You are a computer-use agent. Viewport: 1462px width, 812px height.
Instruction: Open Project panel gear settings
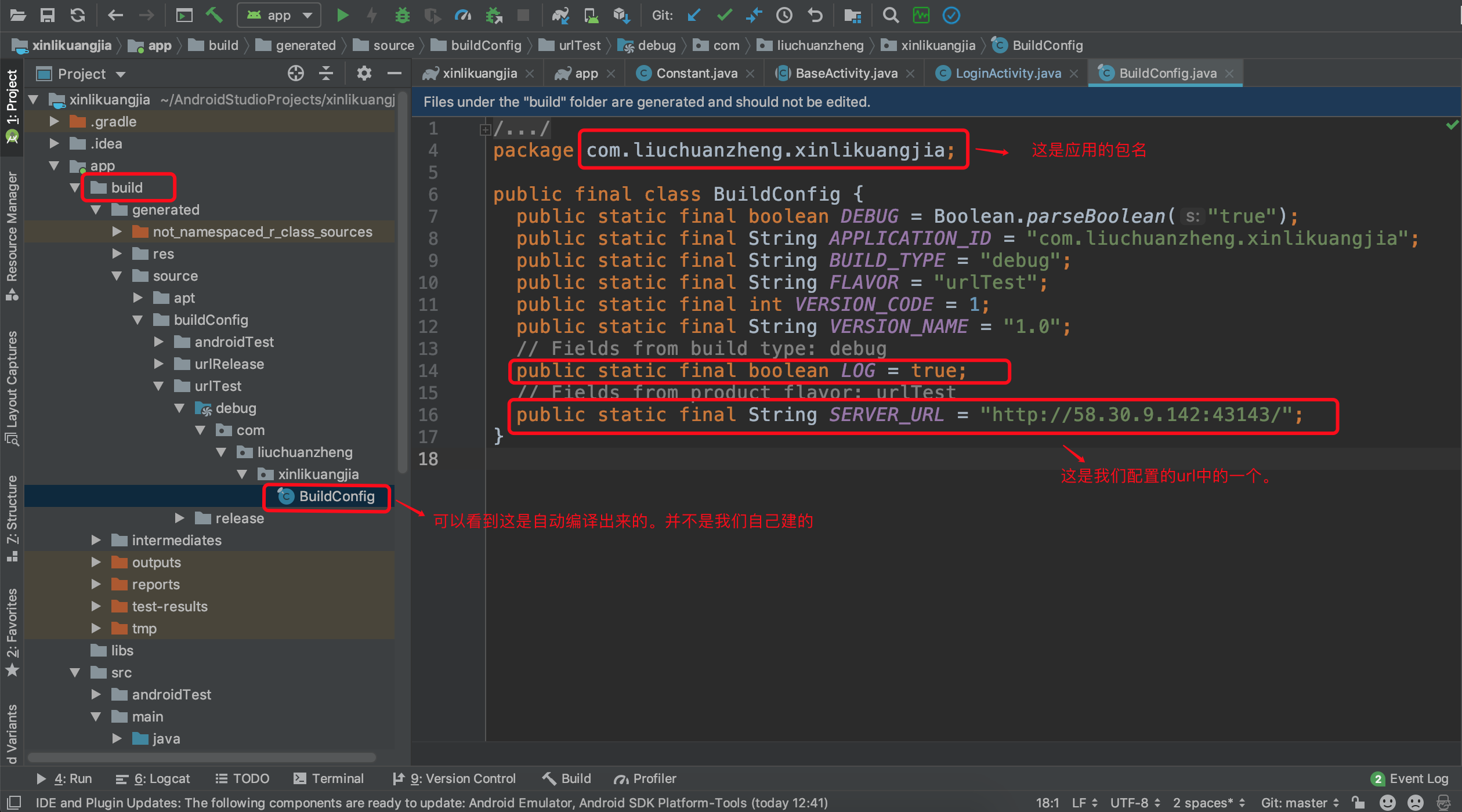click(364, 74)
